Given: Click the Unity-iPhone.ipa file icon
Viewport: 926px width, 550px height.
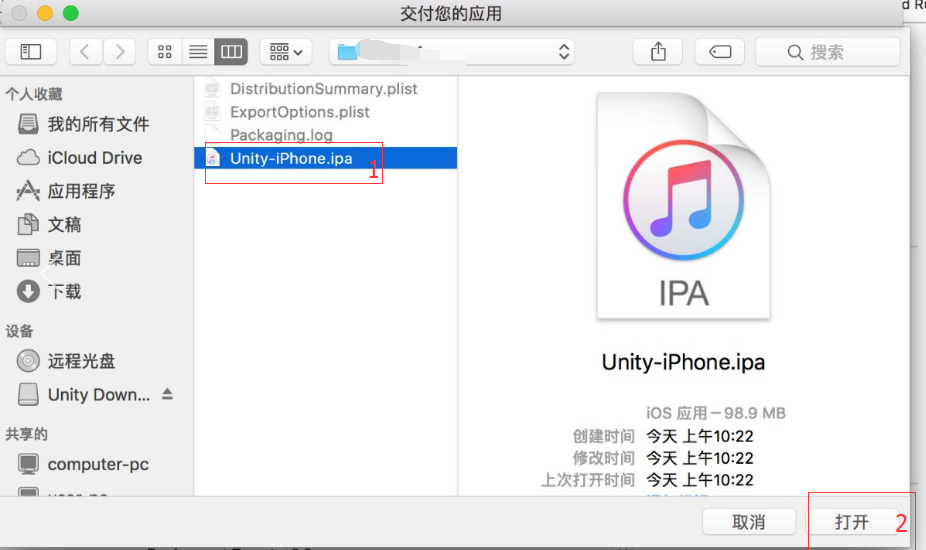Looking at the screenshot, I should click(212, 158).
